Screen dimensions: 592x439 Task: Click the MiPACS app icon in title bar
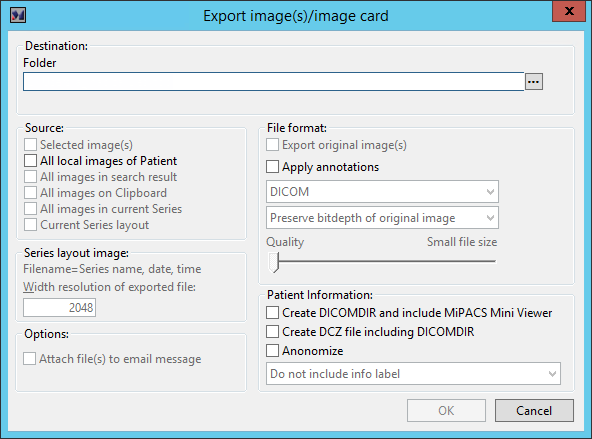[18, 15]
